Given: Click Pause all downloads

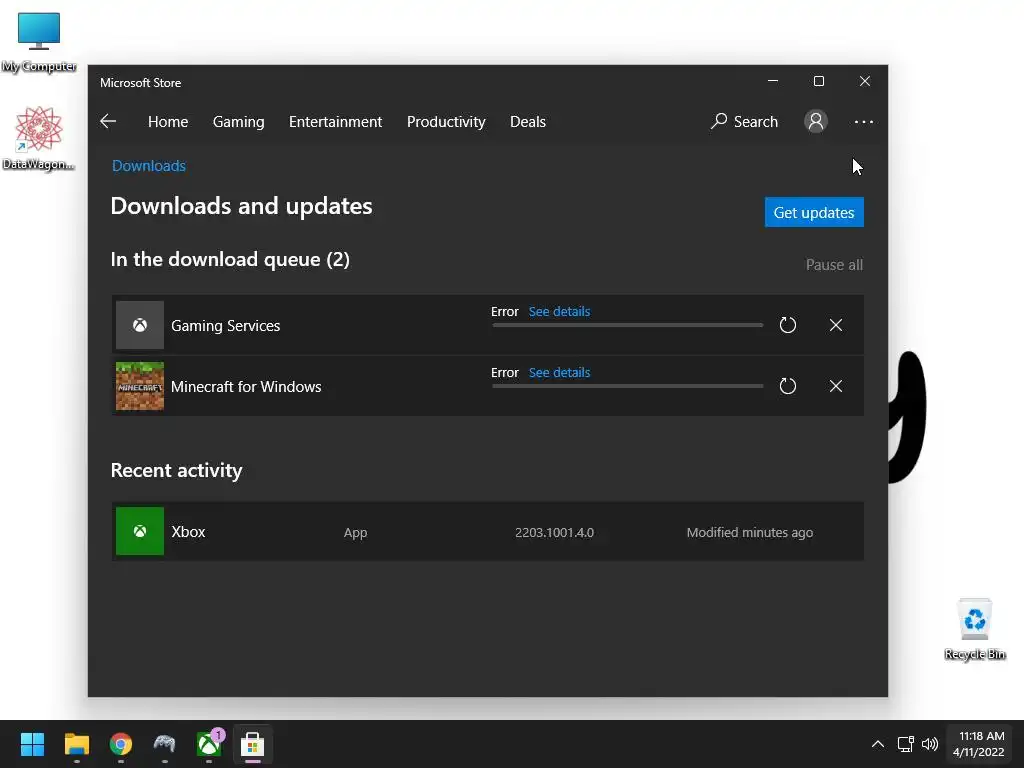Looking at the screenshot, I should click(x=834, y=264).
